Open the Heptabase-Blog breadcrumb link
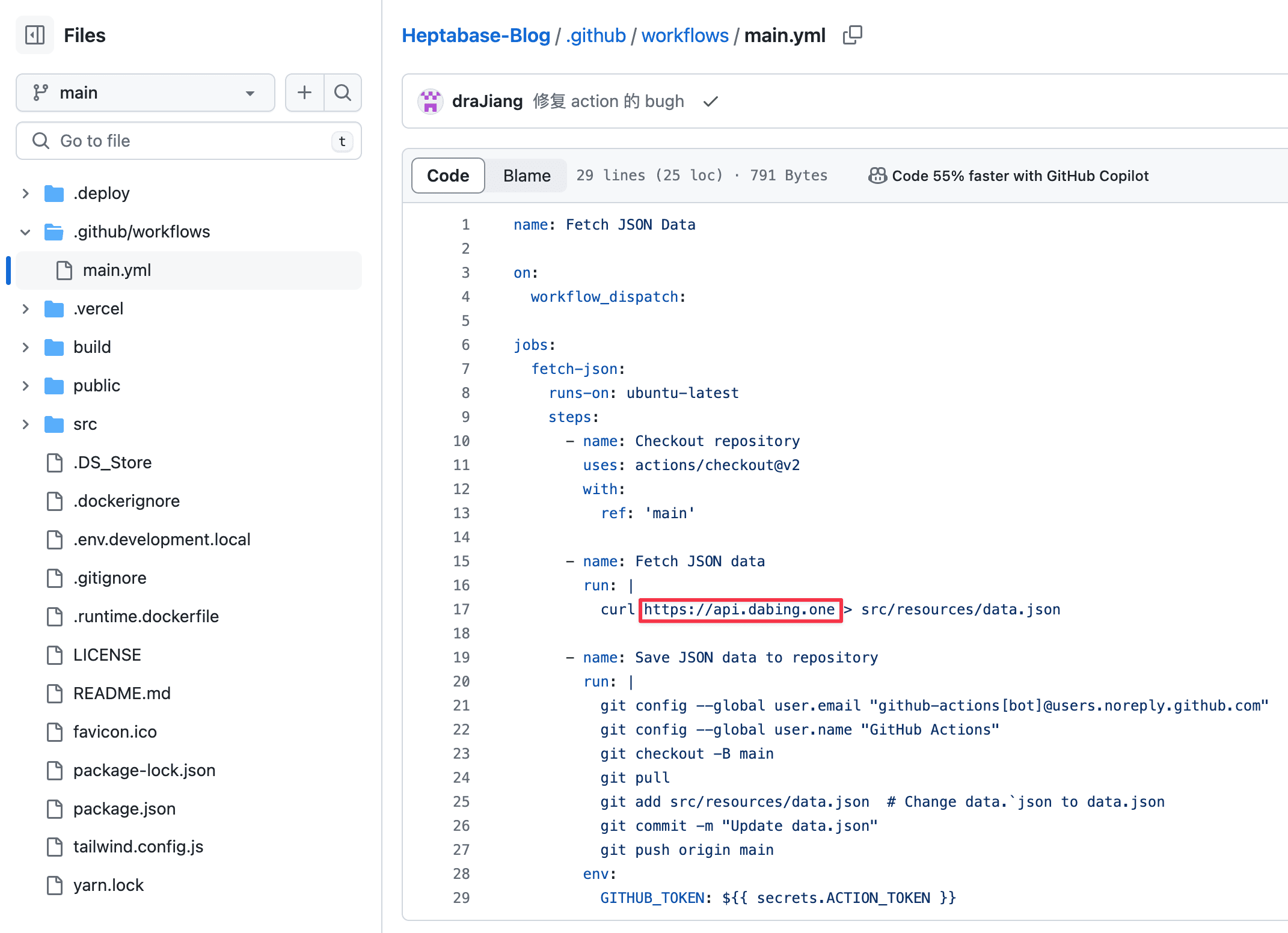Screen dimensions: 1288x933 [476, 35]
